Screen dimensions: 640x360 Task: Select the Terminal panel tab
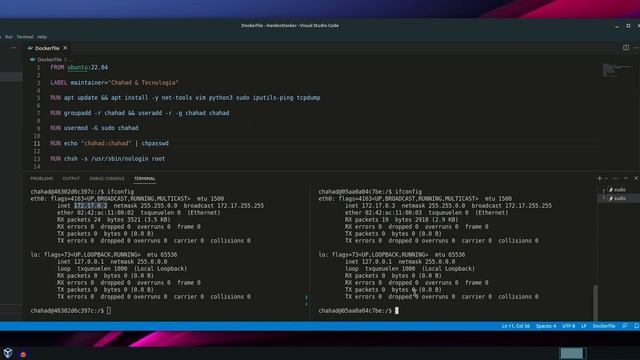144,179
